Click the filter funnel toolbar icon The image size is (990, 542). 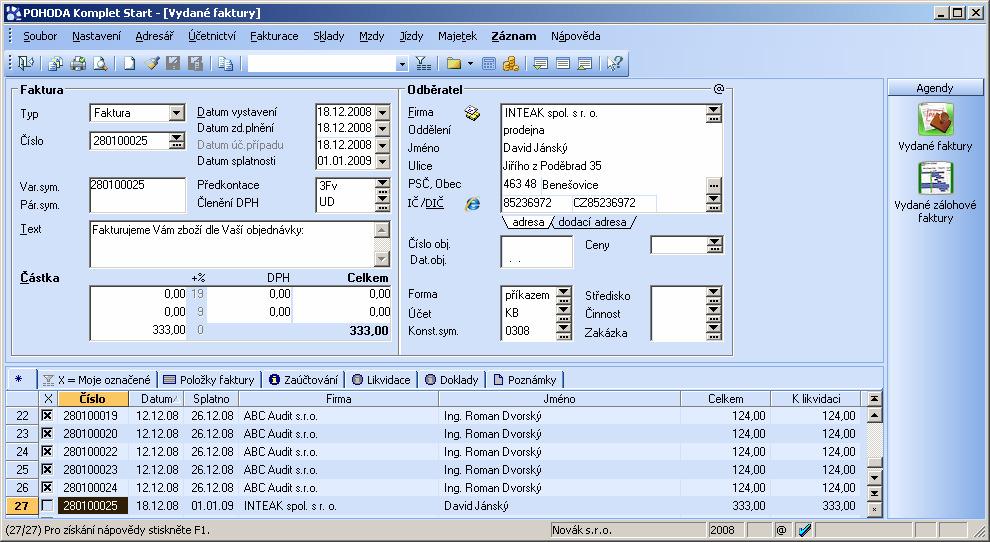click(x=423, y=63)
